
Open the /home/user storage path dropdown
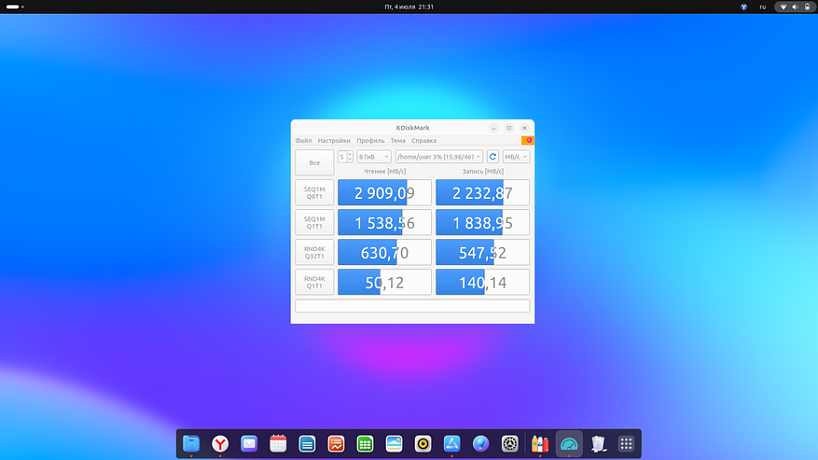pos(439,157)
